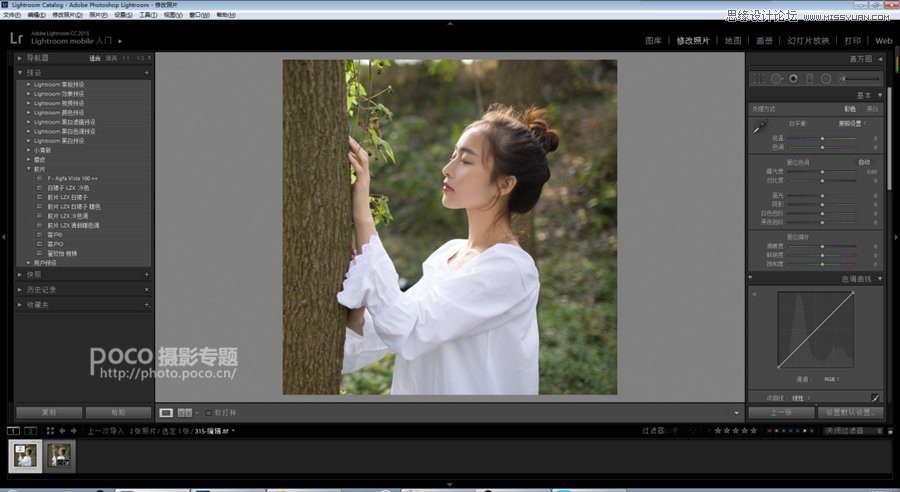Switch to Loupe view icon in toolbar
The width and height of the screenshot is (900, 492).
166,413
